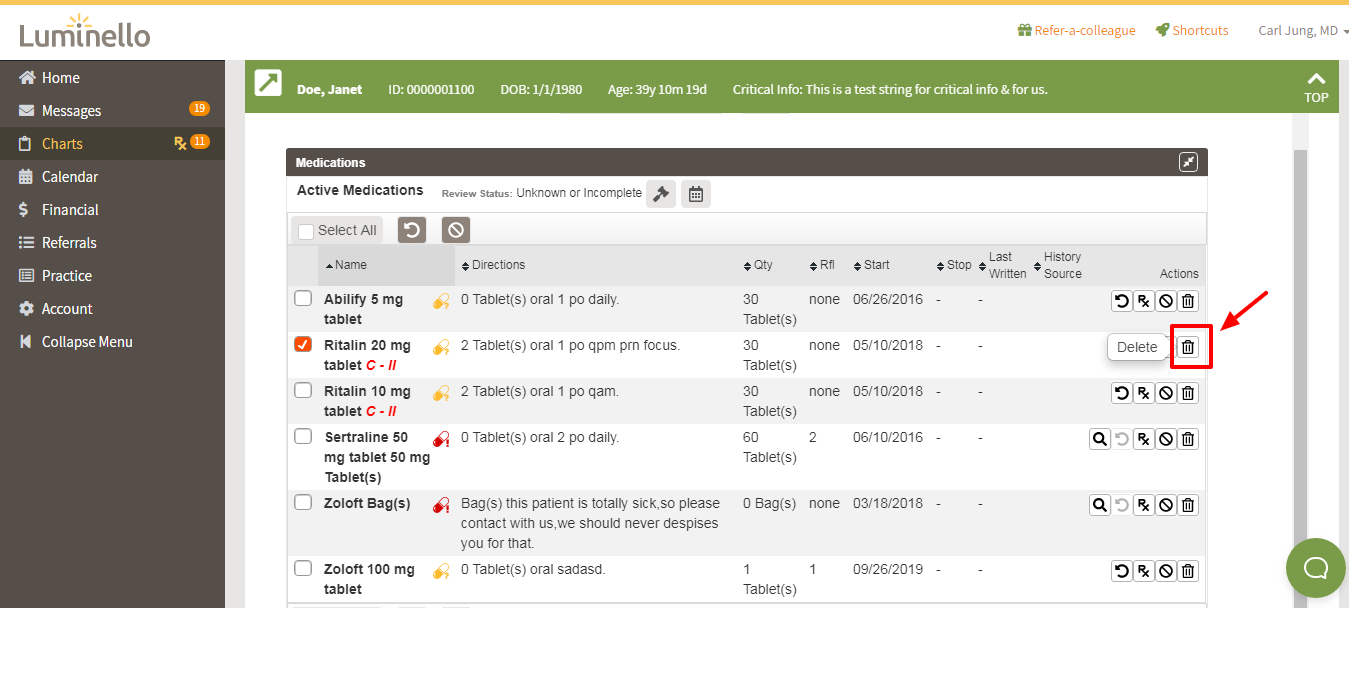
Task: Go to Home in the sidebar
Action: point(112,78)
